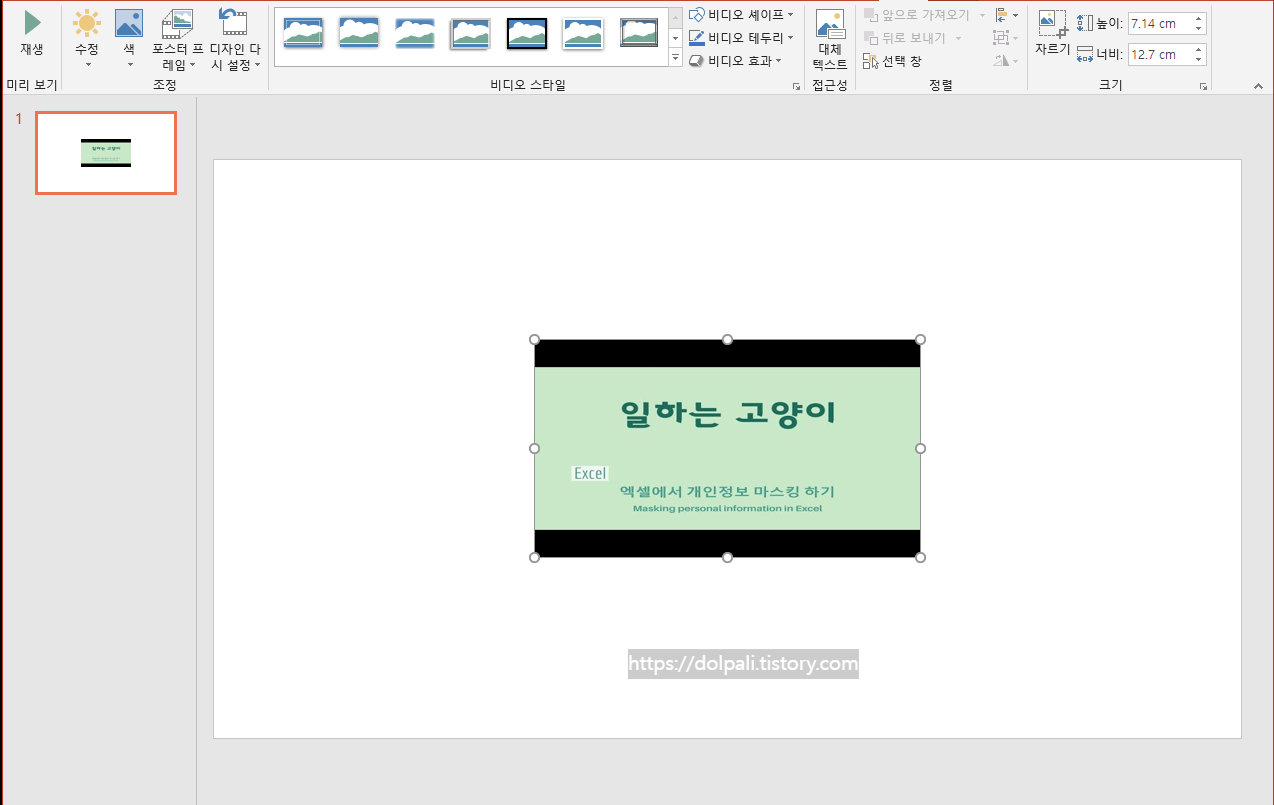Click the 너비 width input field

pyautogui.click(x=1159, y=54)
